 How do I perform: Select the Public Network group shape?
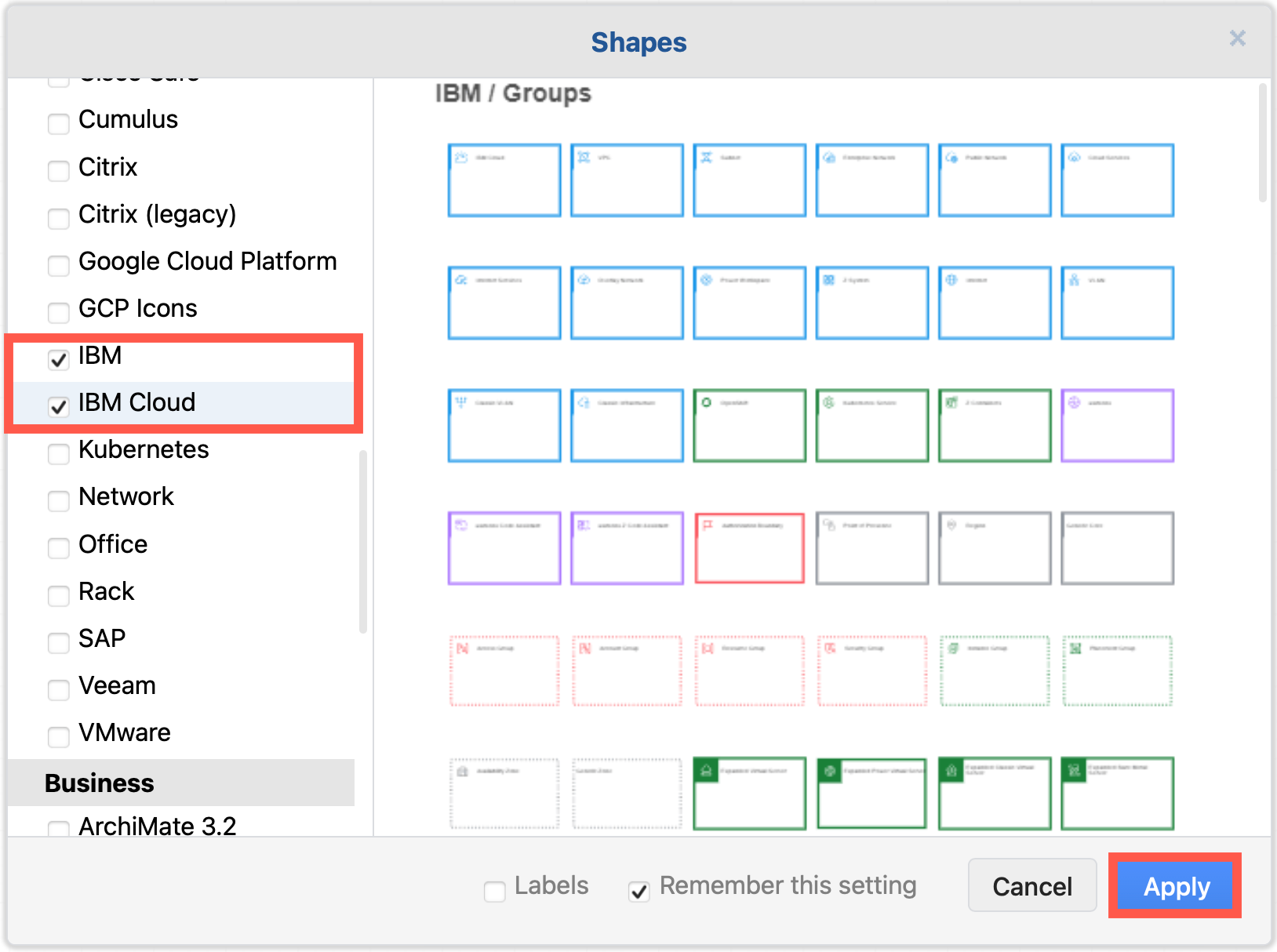click(994, 180)
